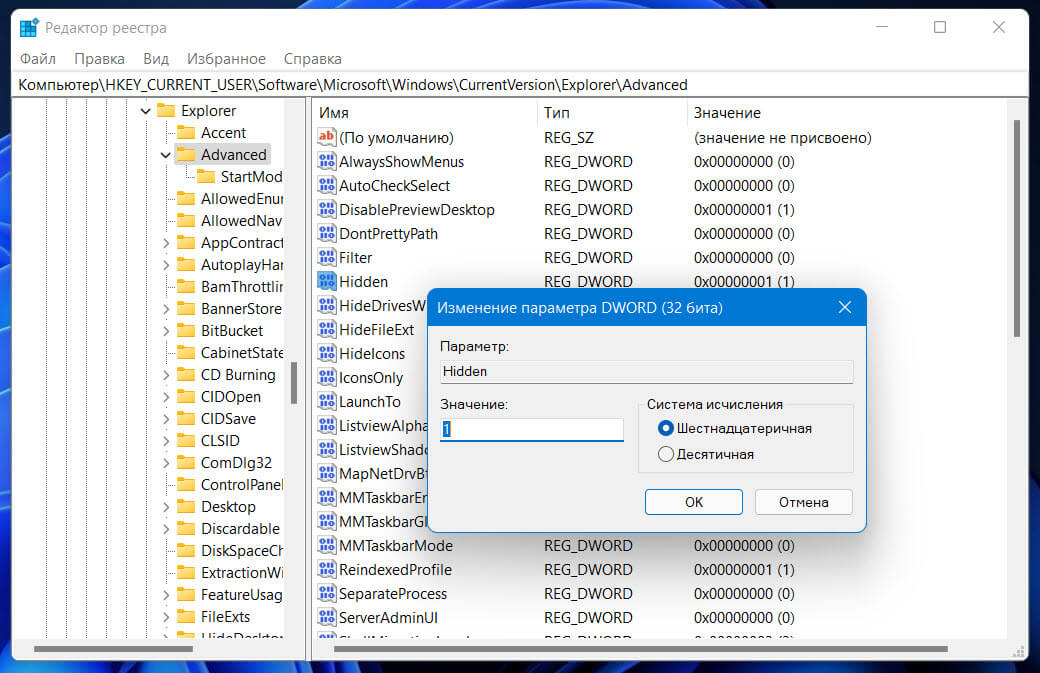Click the Параметр name field showing Hidden

(647, 371)
